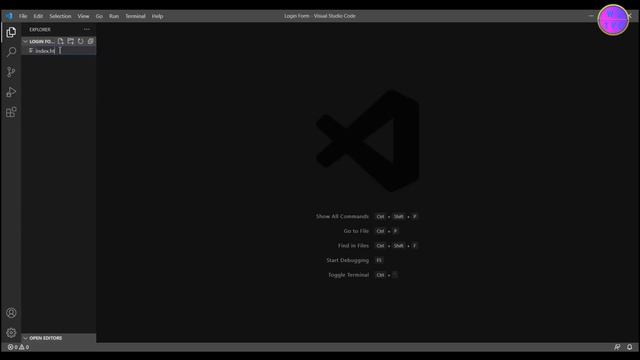Open the Explorer view in activity bar
The width and height of the screenshot is (640, 360).
point(11,32)
